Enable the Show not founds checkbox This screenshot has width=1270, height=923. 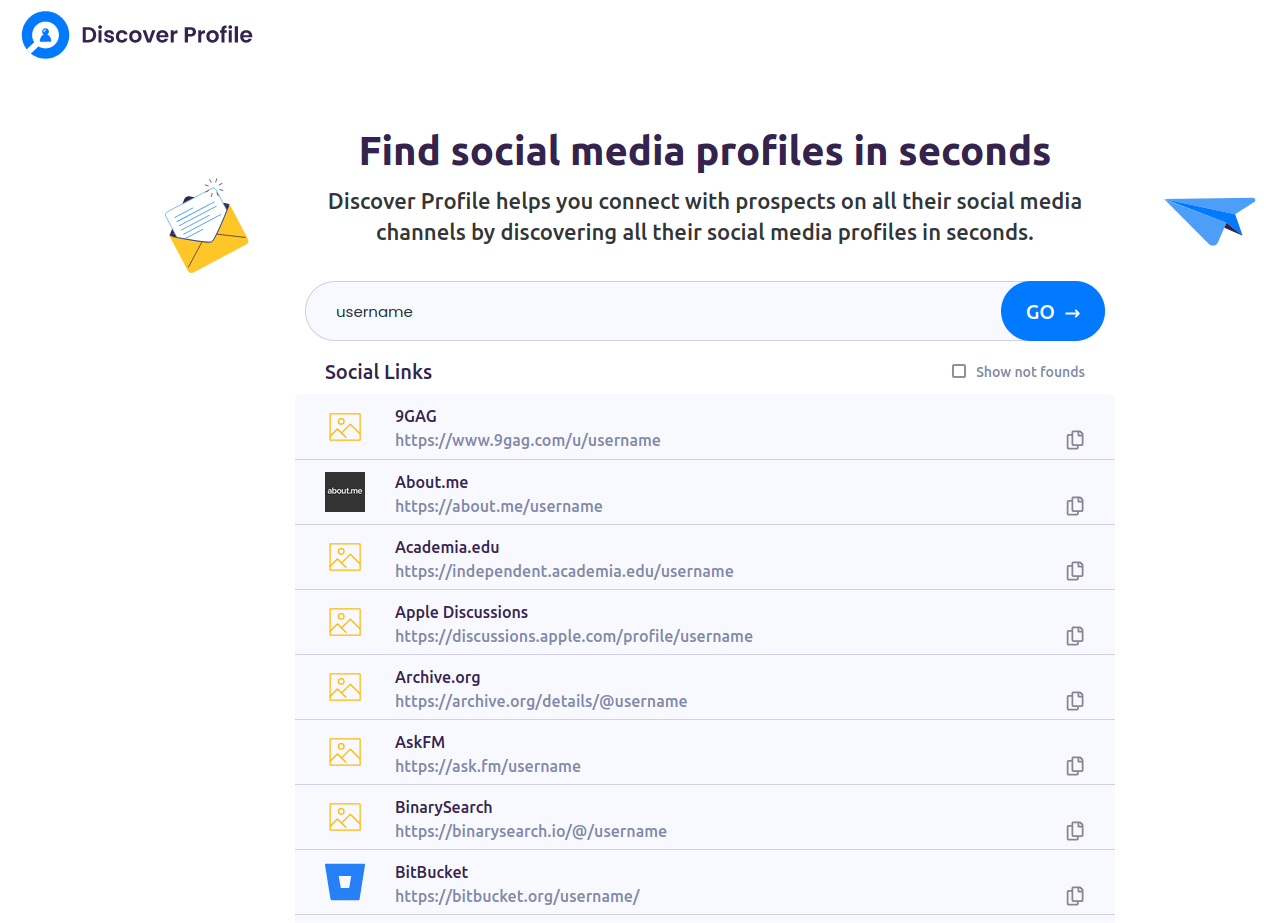(x=959, y=371)
